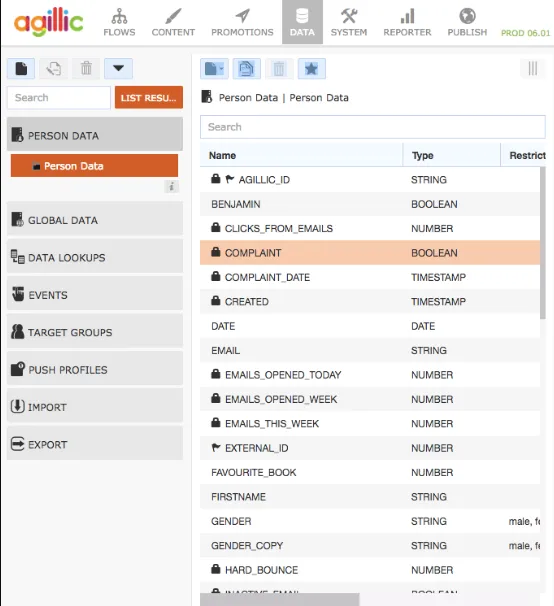Click the vertical scrollbar of field table
Viewport: 554px width, 606px height.
[x=543, y=243]
